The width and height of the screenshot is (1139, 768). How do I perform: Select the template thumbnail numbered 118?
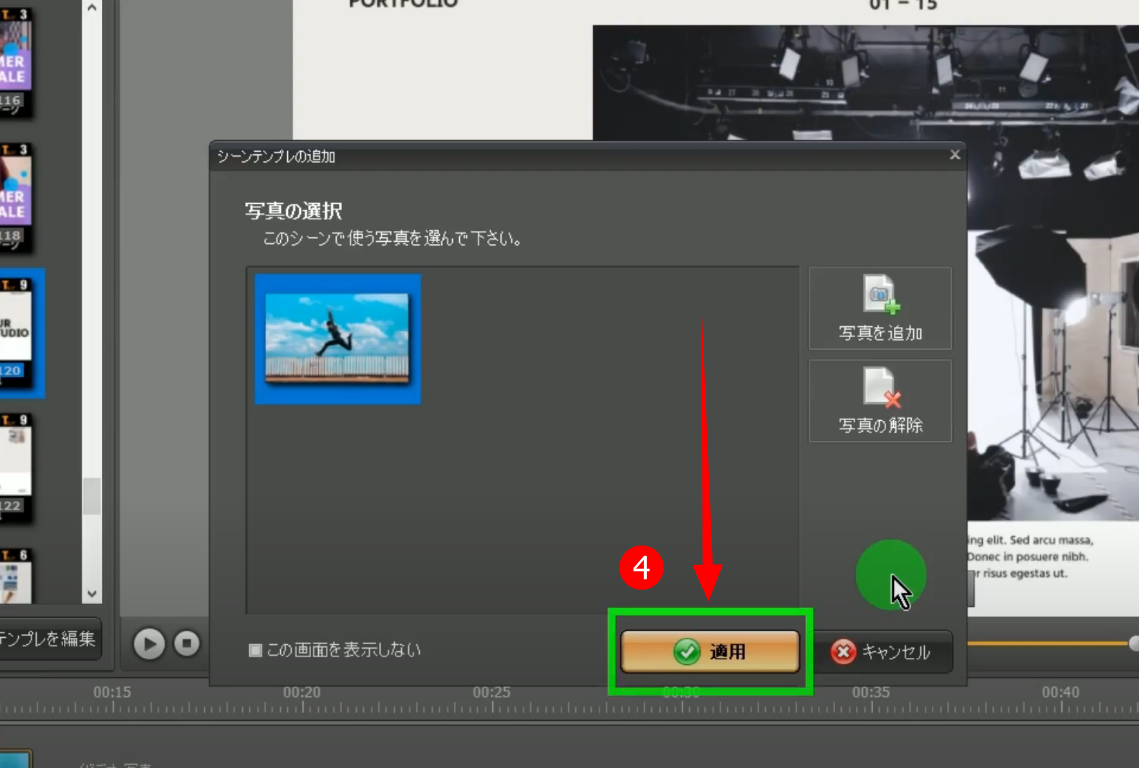15,198
